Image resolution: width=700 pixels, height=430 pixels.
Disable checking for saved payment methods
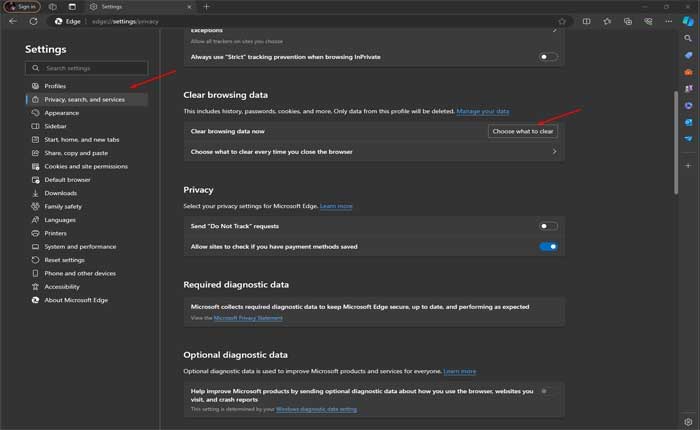coord(548,246)
